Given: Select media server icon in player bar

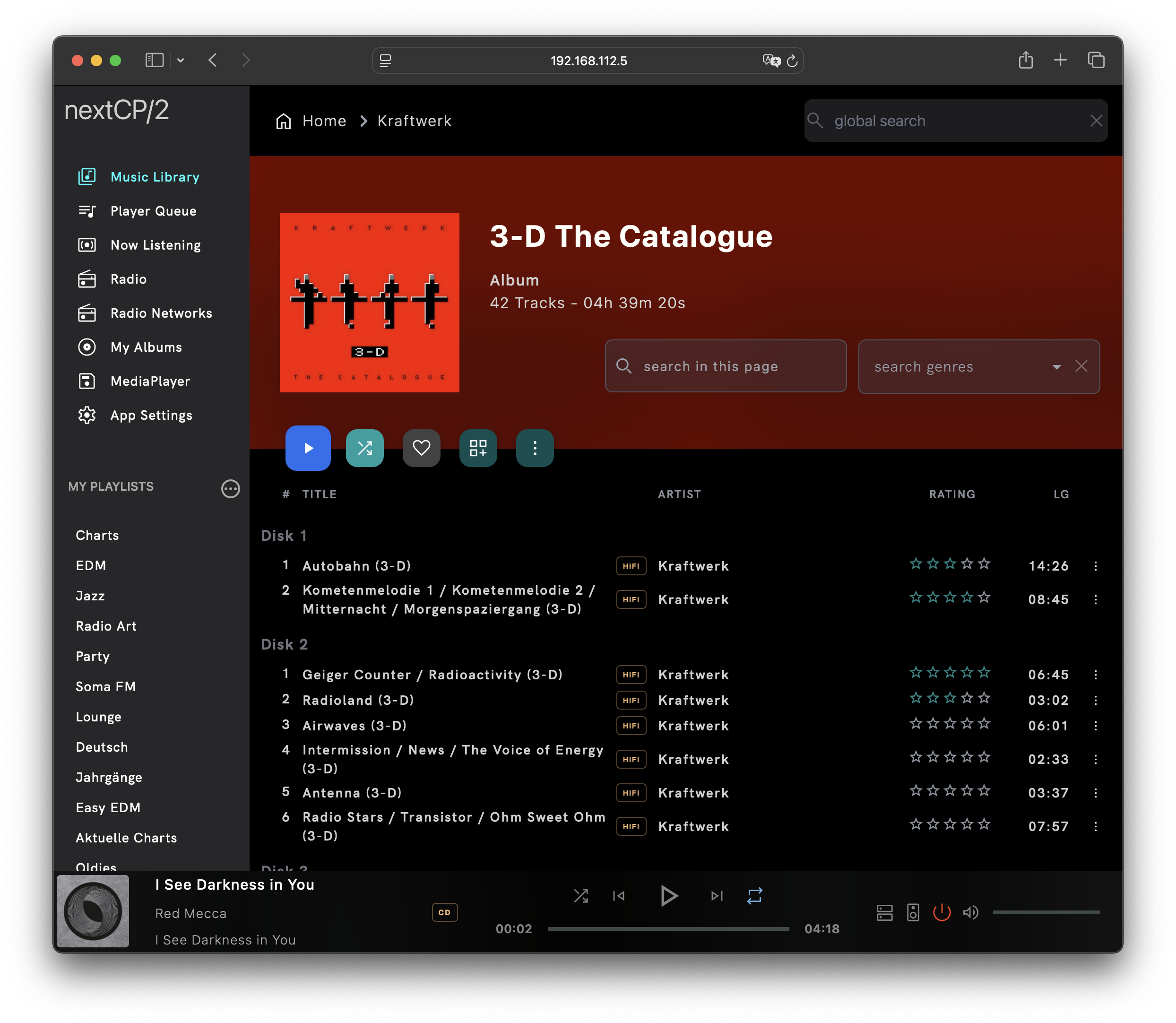Looking at the screenshot, I should click(884, 912).
